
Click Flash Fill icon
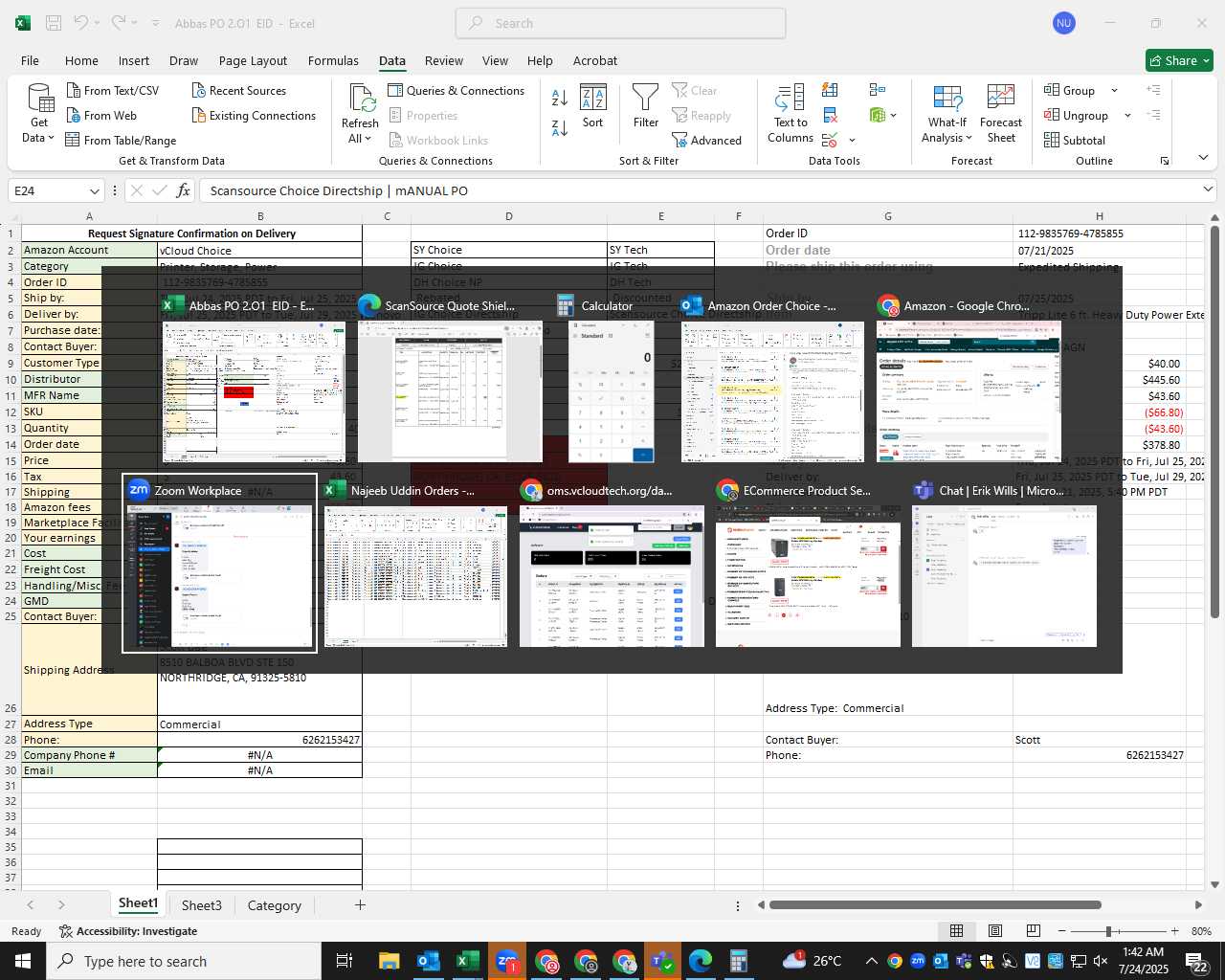click(830, 90)
